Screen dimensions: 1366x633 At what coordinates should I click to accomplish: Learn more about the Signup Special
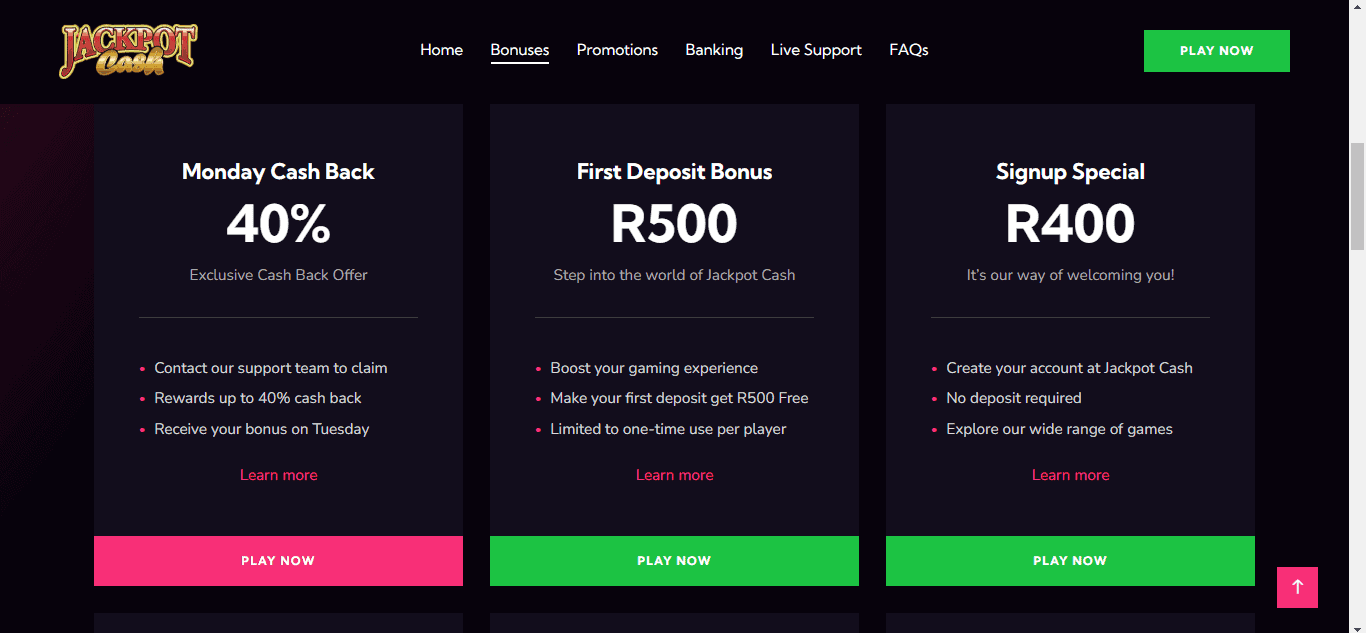point(1070,474)
